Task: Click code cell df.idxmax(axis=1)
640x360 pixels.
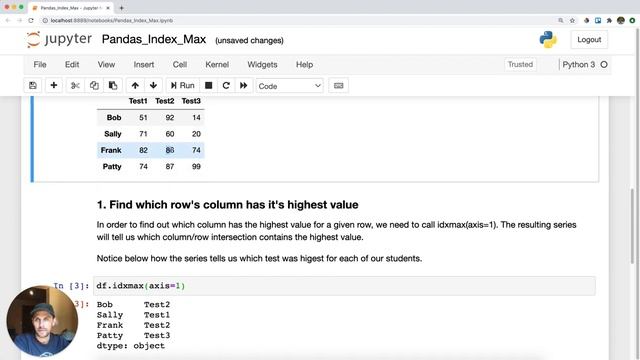Action: click(x=344, y=286)
